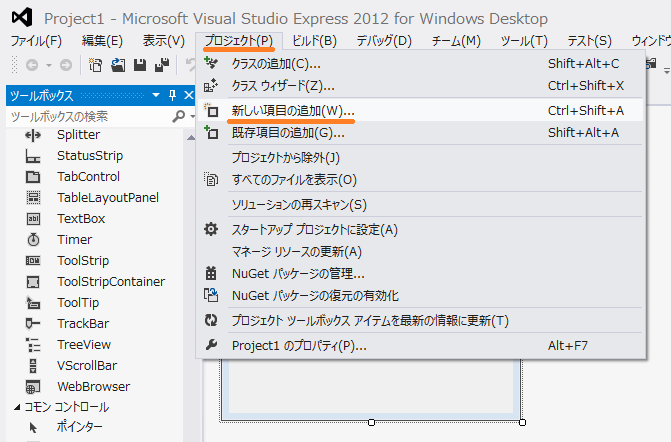
Task: Click the toolbox scroll up arrow
Action: pyautogui.click(x=191, y=137)
